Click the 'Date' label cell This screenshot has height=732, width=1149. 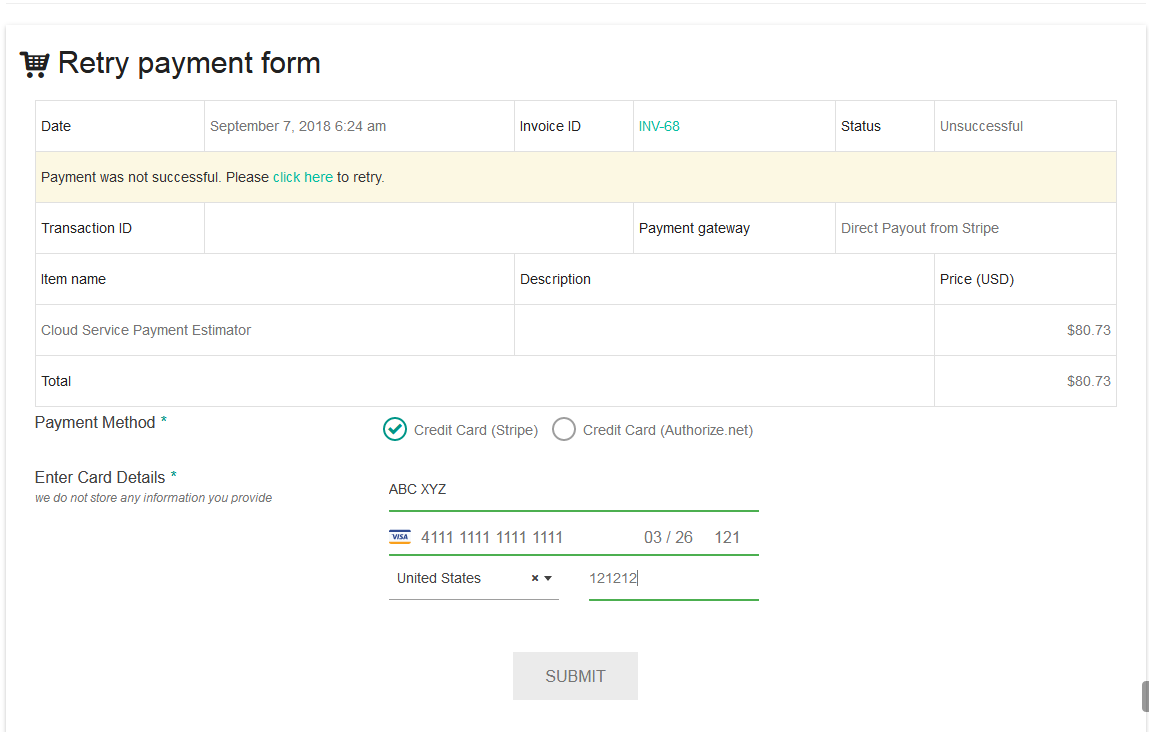coord(119,126)
